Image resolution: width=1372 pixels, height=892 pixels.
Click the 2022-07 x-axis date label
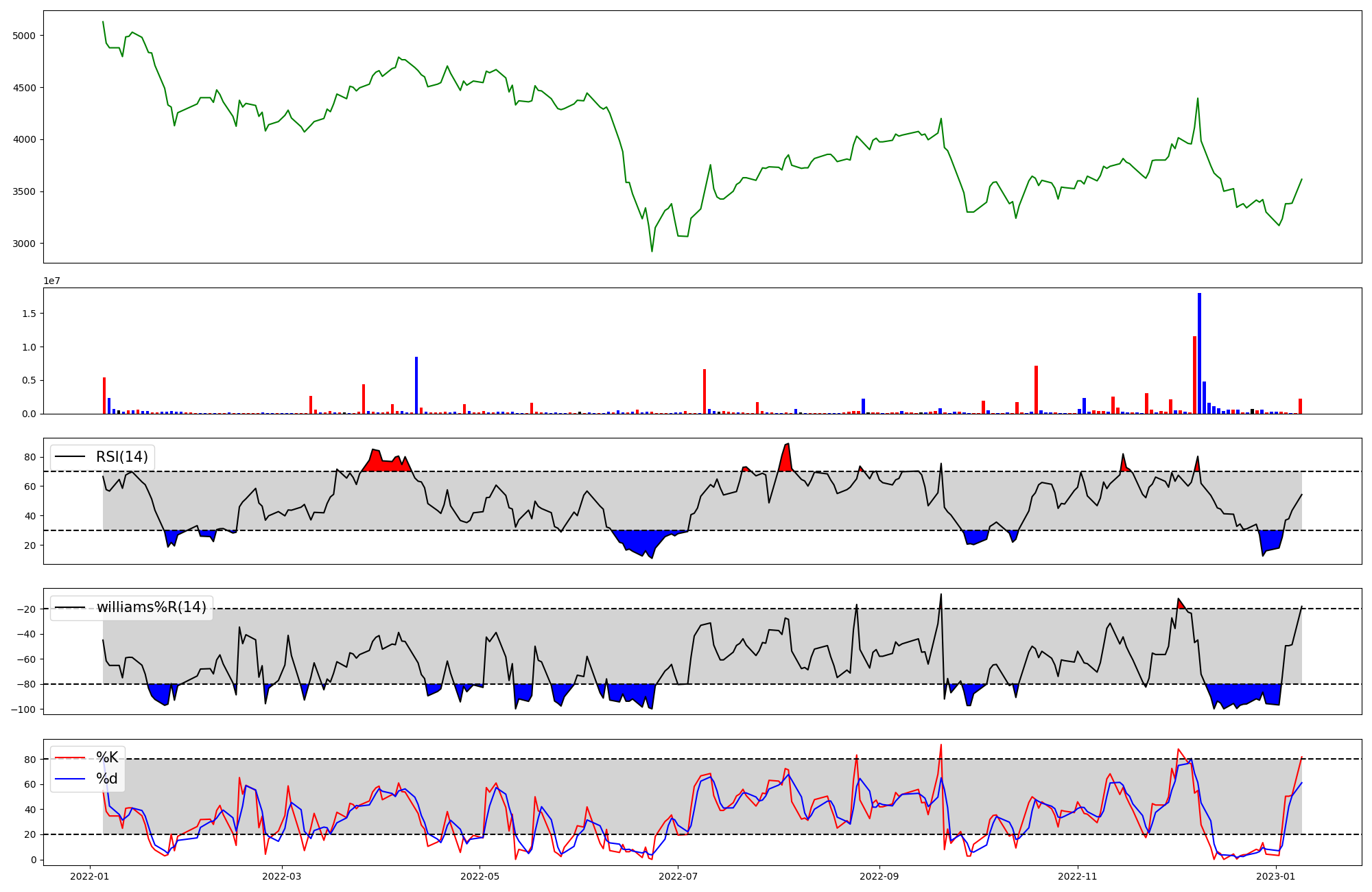click(x=678, y=876)
